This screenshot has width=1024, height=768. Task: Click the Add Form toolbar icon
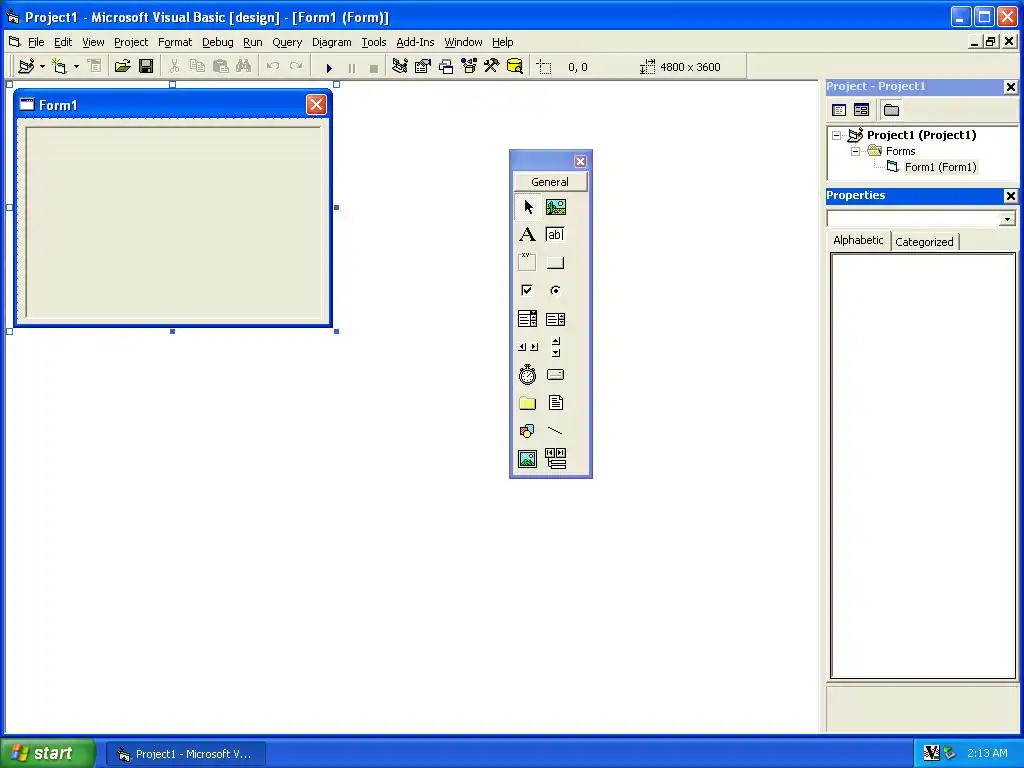tap(60, 66)
